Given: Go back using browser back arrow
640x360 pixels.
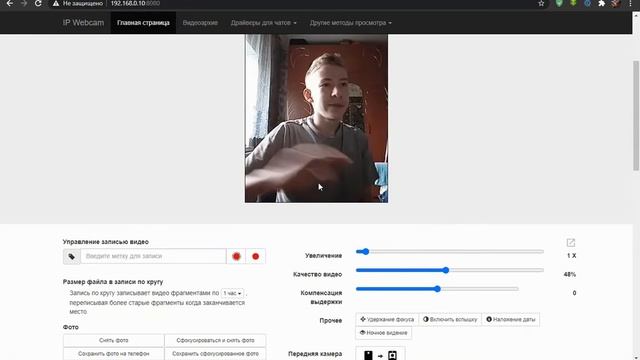Looking at the screenshot, I should click(x=9, y=3).
